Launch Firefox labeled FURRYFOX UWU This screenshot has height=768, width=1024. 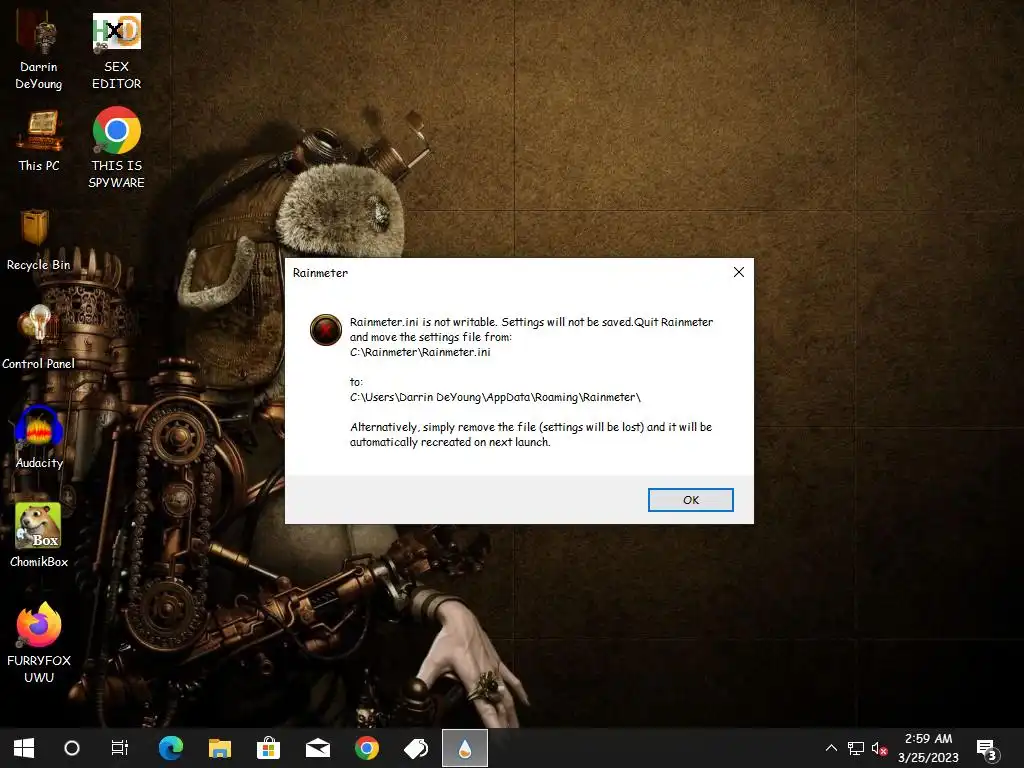coord(39,643)
